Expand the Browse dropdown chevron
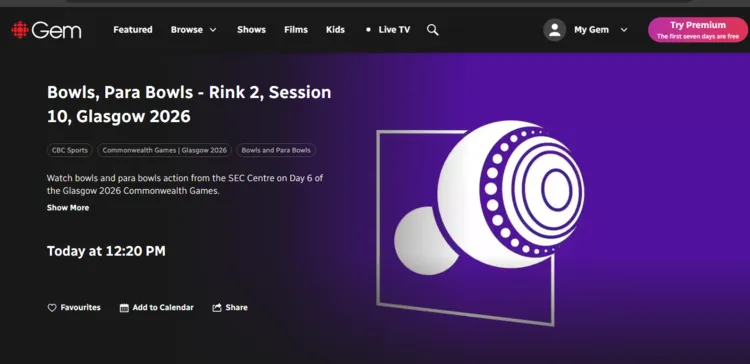This screenshot has width=750, height=364. 213,30
